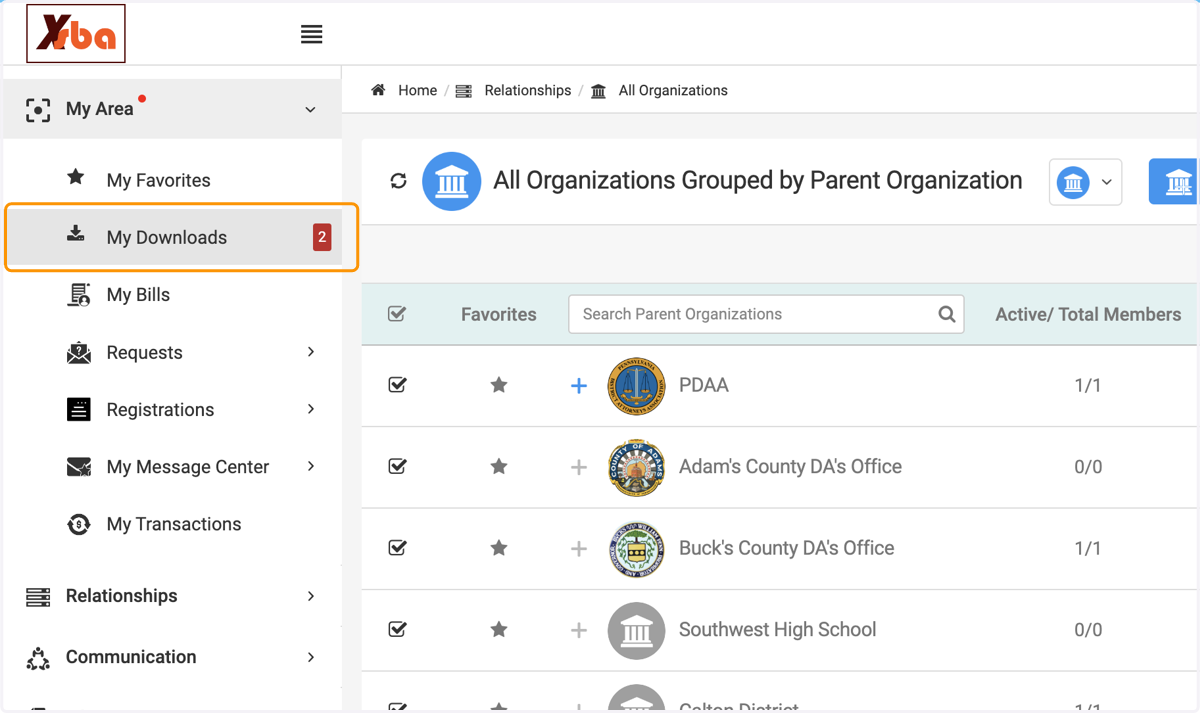Expand the Requests submenu arrow
This screenshot has height=713, width=1200.
311,352
